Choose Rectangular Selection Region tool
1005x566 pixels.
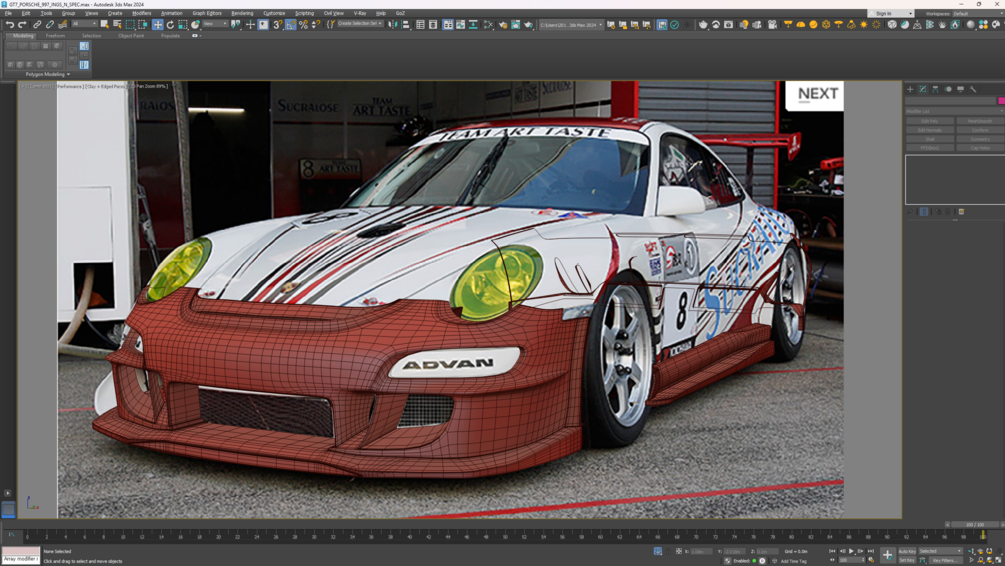(x=130, y=24)
